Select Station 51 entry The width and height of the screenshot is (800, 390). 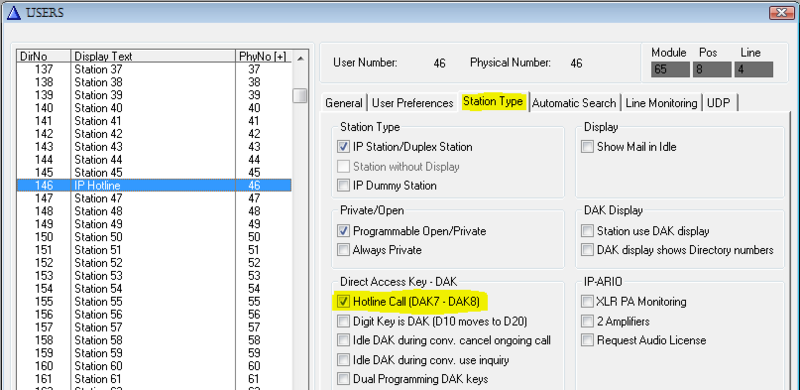(154, 250)
